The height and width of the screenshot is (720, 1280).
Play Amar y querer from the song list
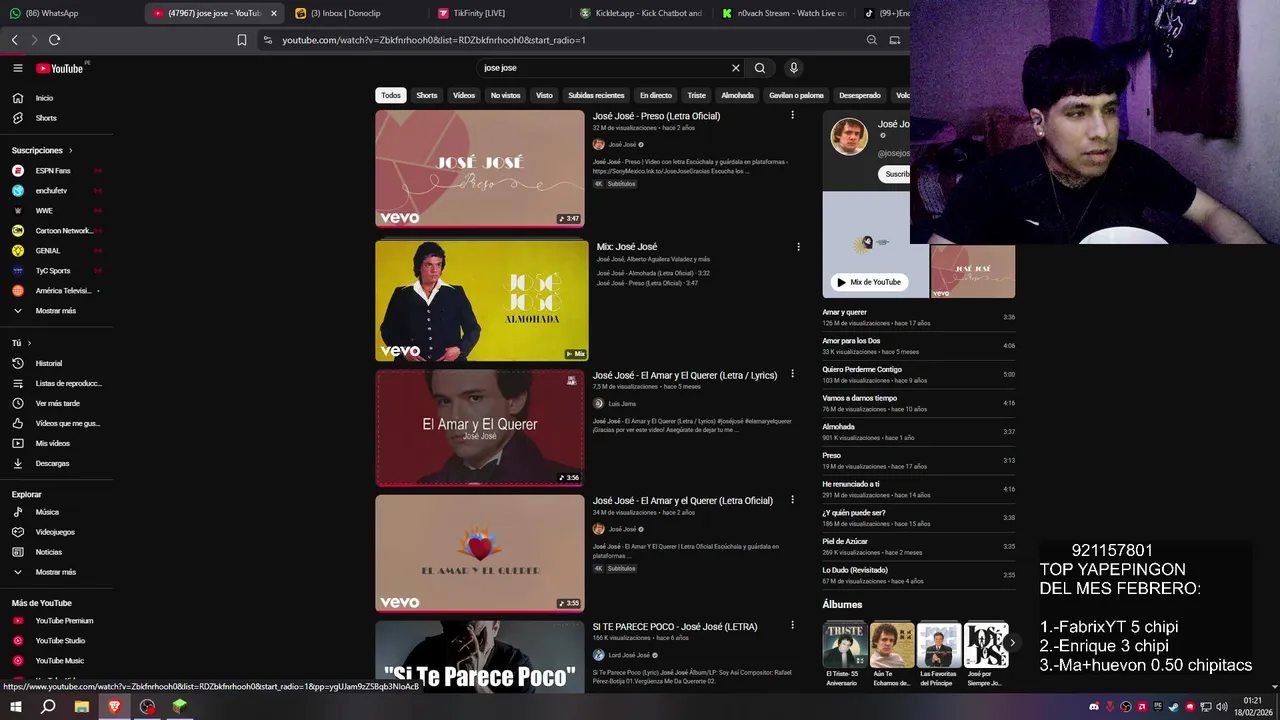pos(918,317)
